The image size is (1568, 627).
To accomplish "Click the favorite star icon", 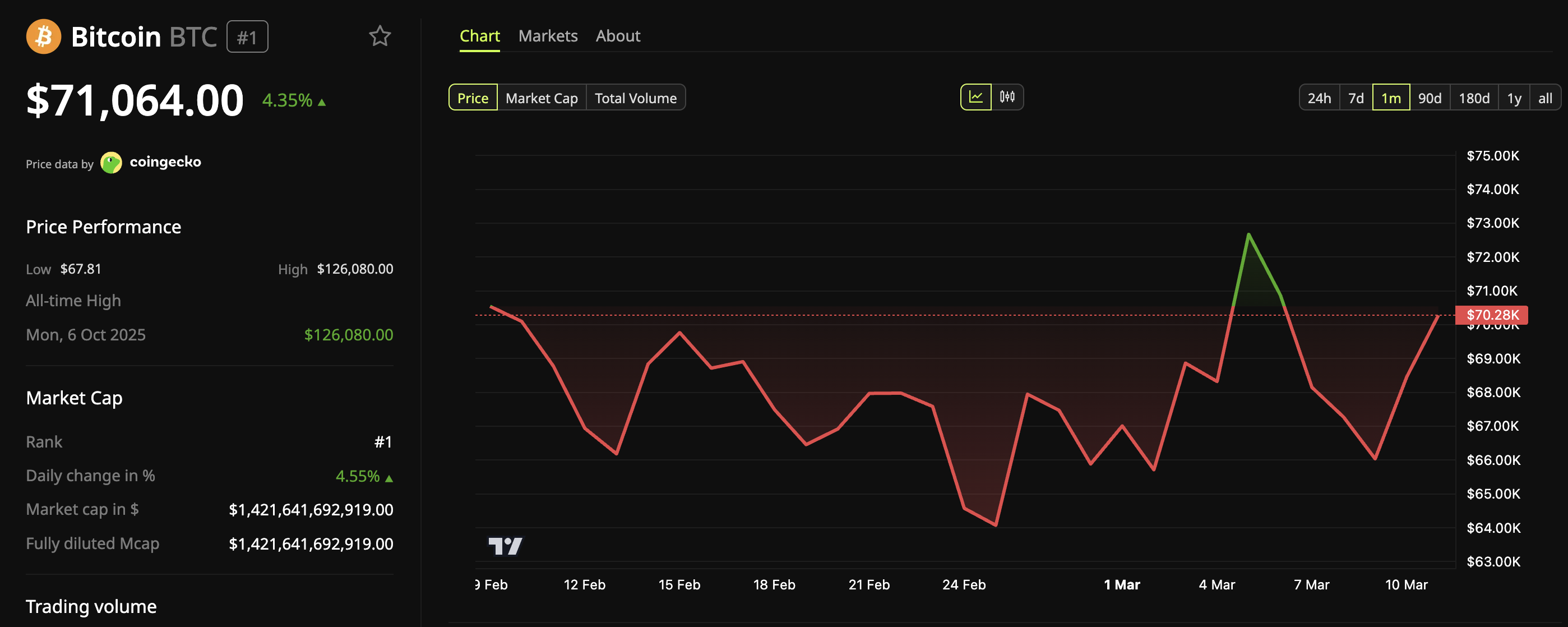I will click(x=380, y=36).
